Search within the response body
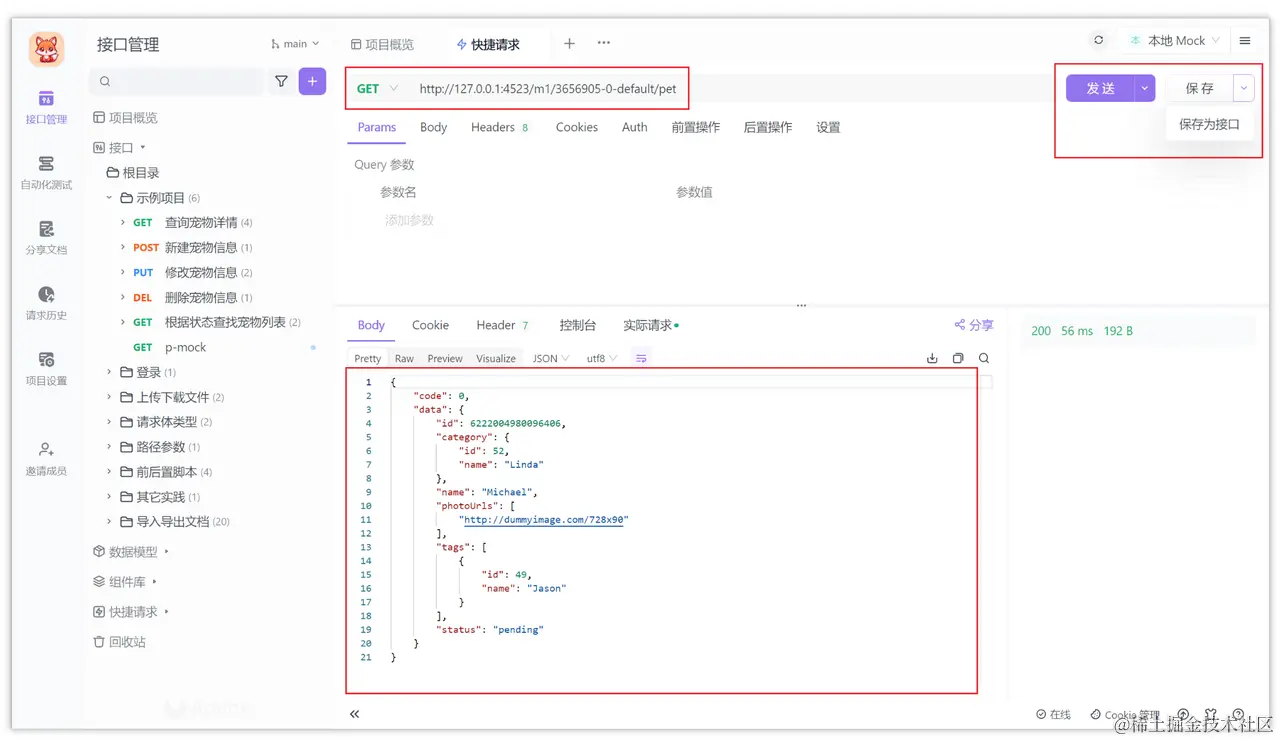The image size is (1280, 741). point(984,358)
